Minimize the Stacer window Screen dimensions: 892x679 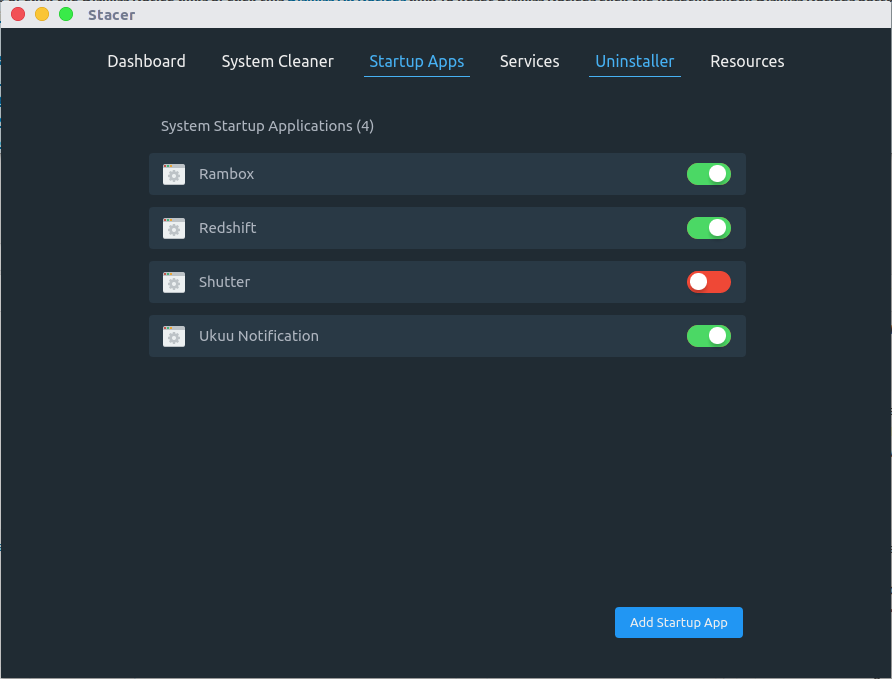[x=42, y=14]
